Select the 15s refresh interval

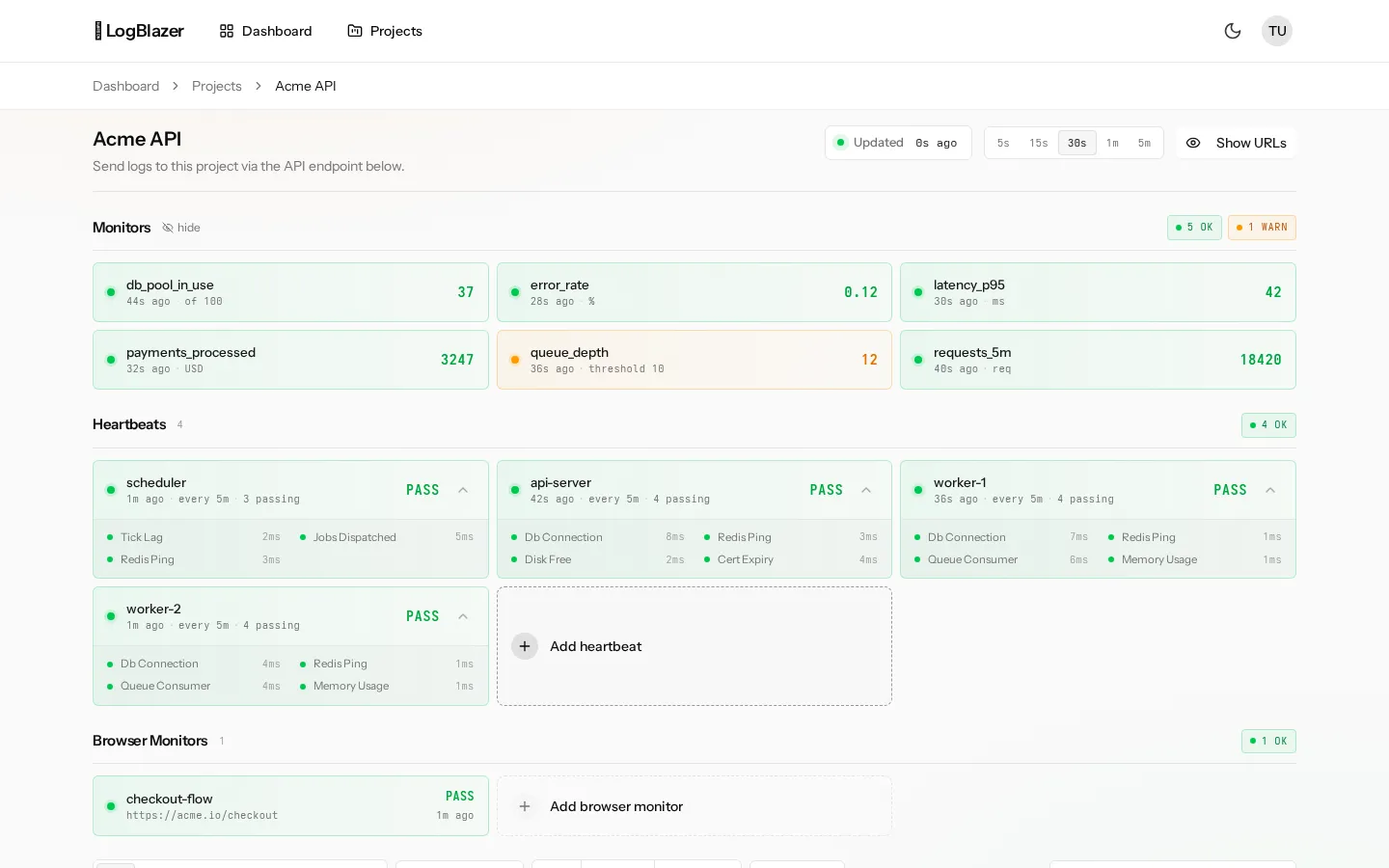1039,143
